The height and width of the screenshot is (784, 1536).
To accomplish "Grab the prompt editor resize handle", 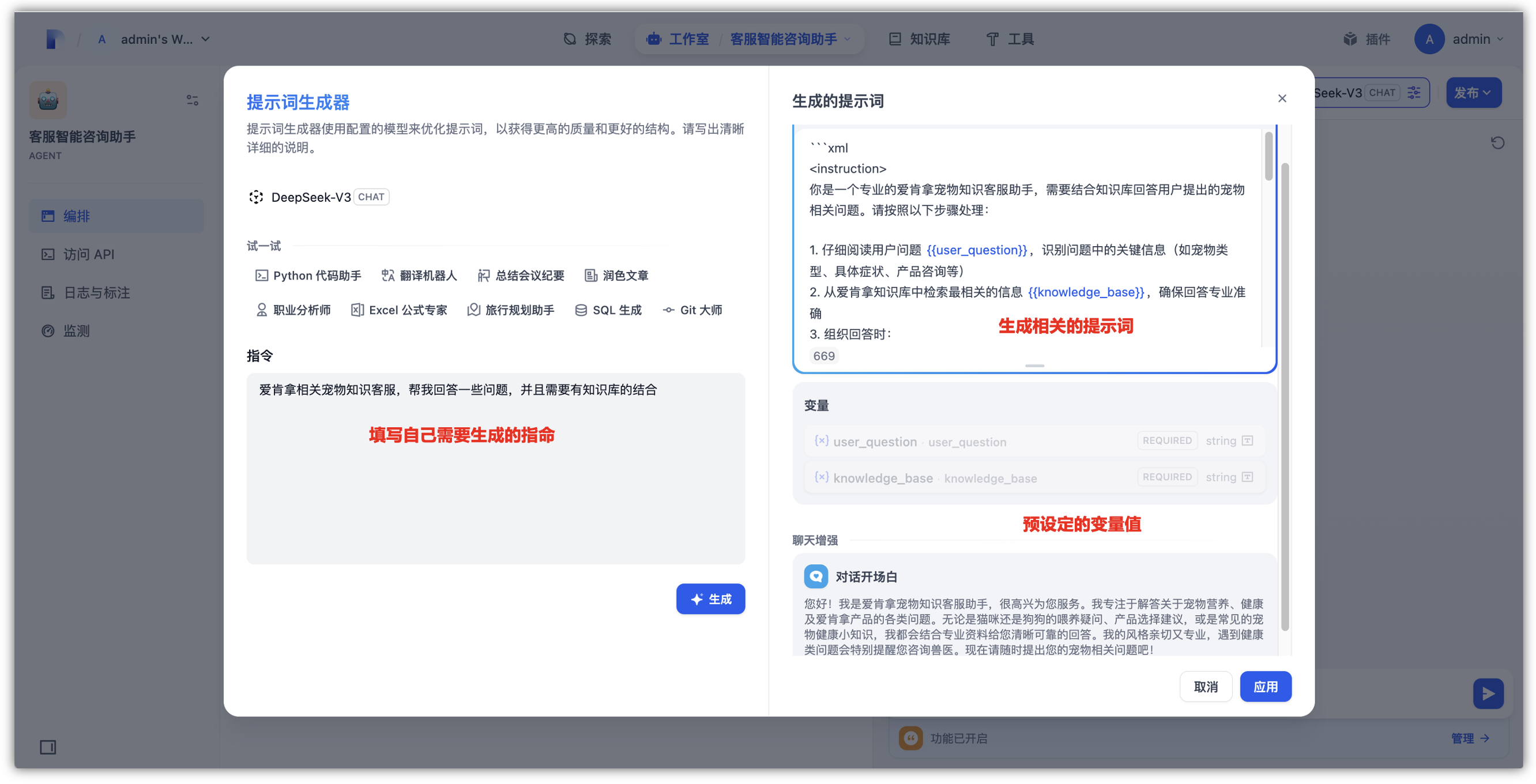I will (x=1034, y=365).
